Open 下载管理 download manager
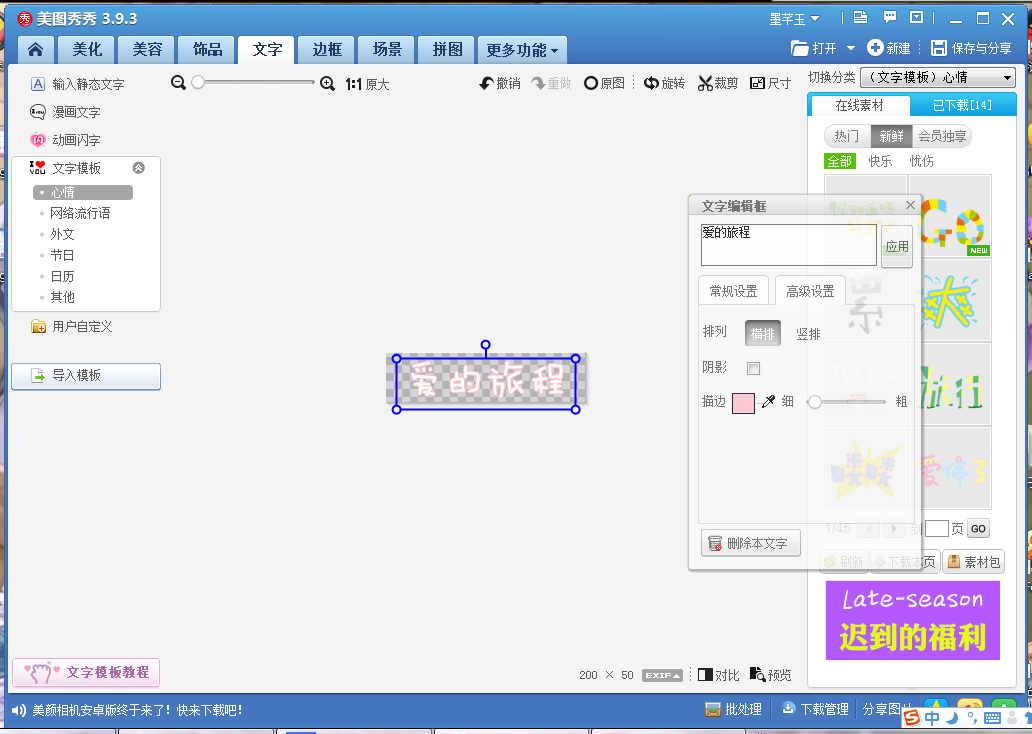 (x=815, y=709)
